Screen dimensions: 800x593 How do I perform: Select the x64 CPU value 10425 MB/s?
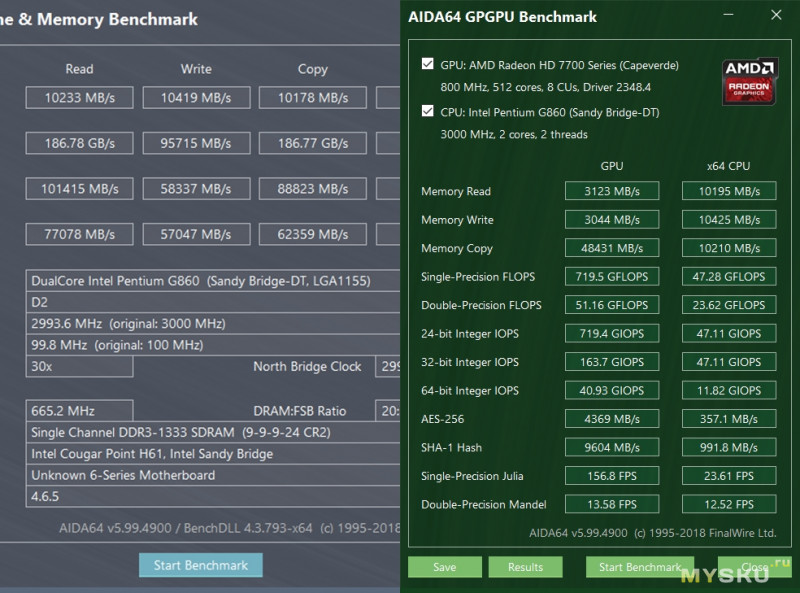(x=729, y=219)
